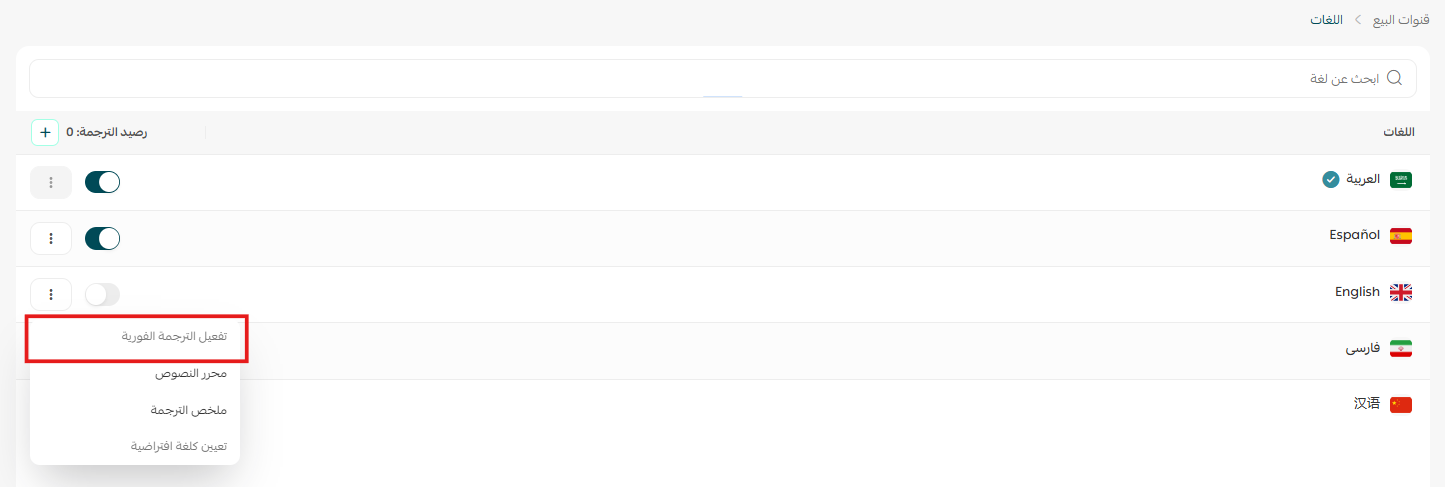
Task: Click the verified checkmark next to العربية
Action: (x=1330, y=180)
